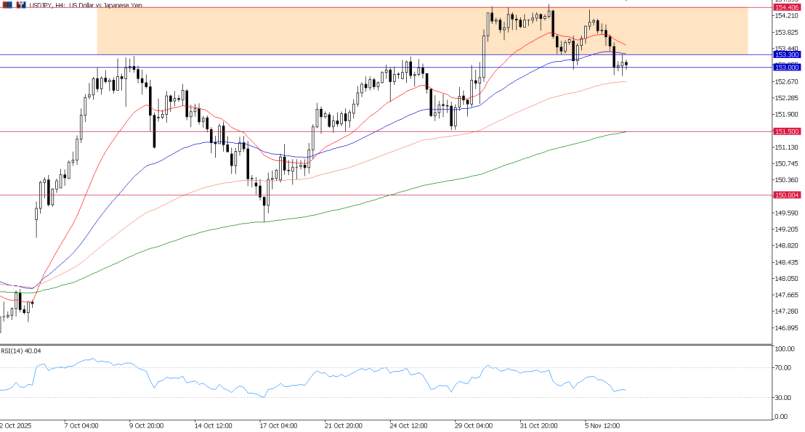Image resolution: width=805 pixels, height=432 pixels.
Task: Click the '29 Oct 04:00' time axis label
Action: pyautogui.click(x=474, y=426)
